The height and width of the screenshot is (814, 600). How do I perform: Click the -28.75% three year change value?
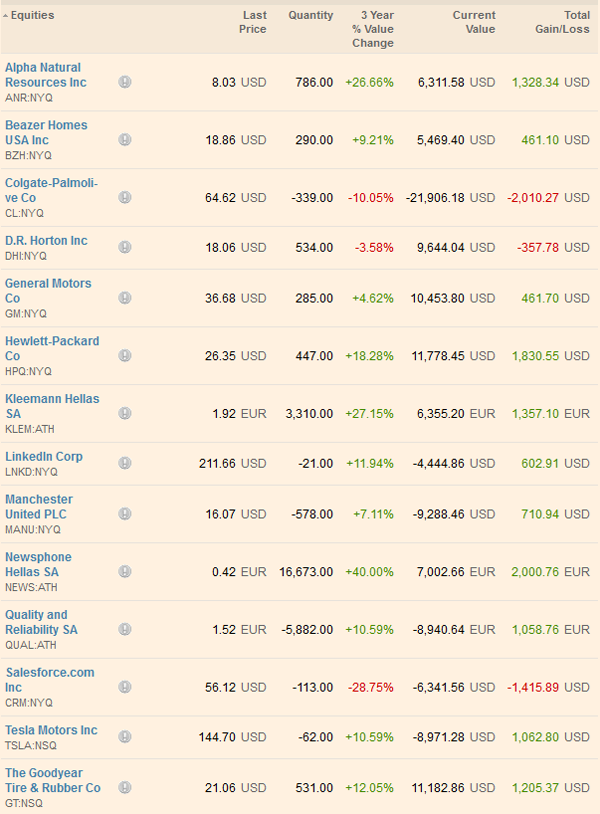371,687
